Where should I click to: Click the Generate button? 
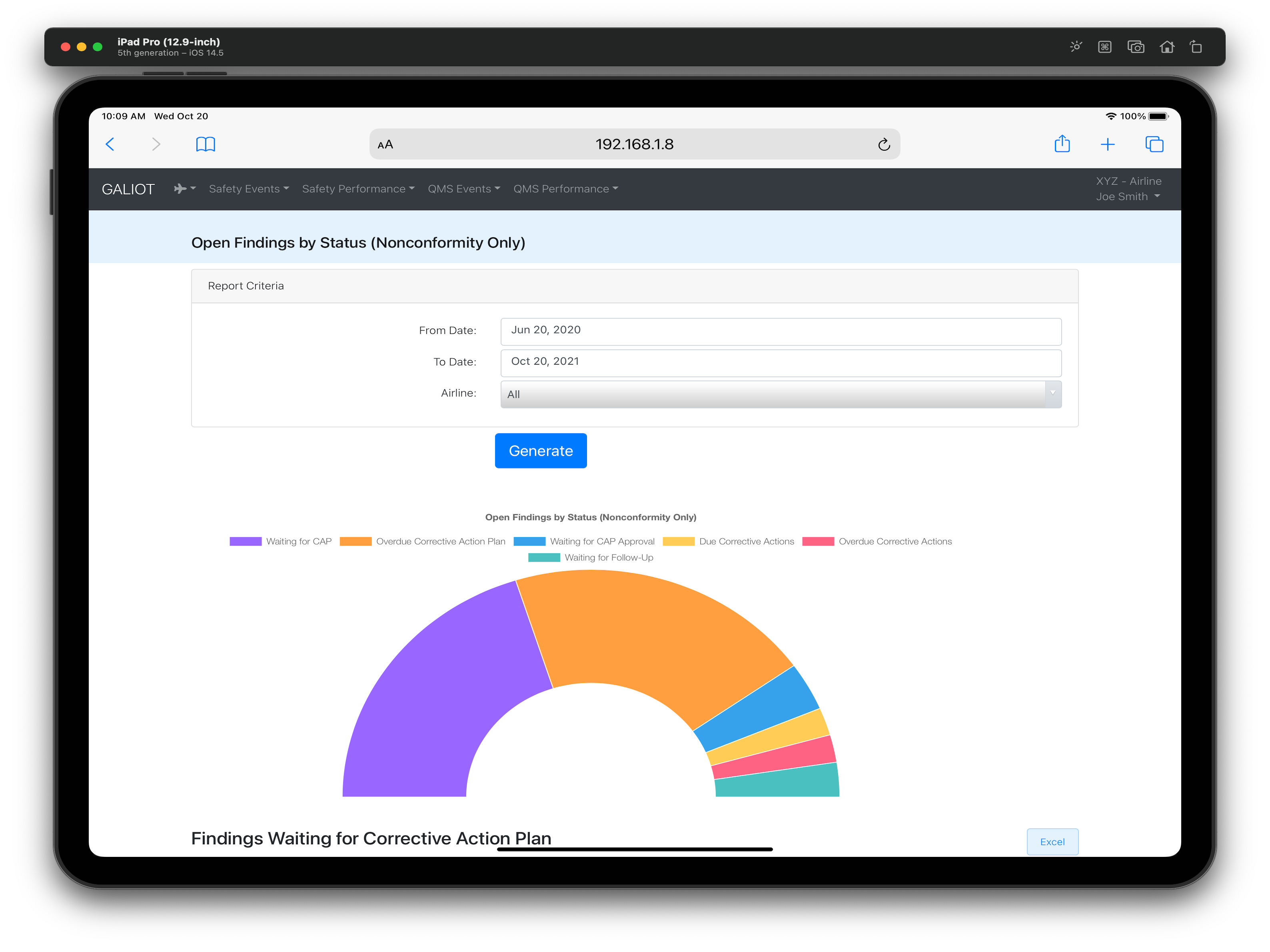[x=540, y=450]
